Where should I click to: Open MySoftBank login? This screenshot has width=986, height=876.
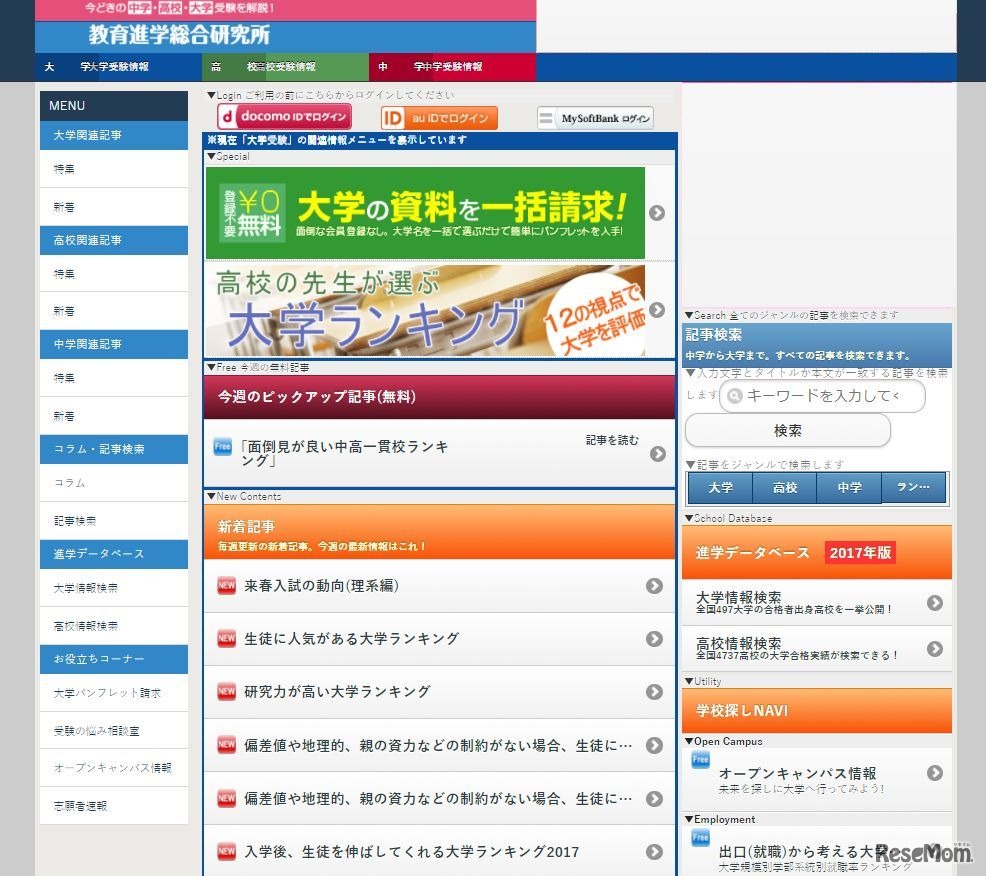(x=596, y=117)
